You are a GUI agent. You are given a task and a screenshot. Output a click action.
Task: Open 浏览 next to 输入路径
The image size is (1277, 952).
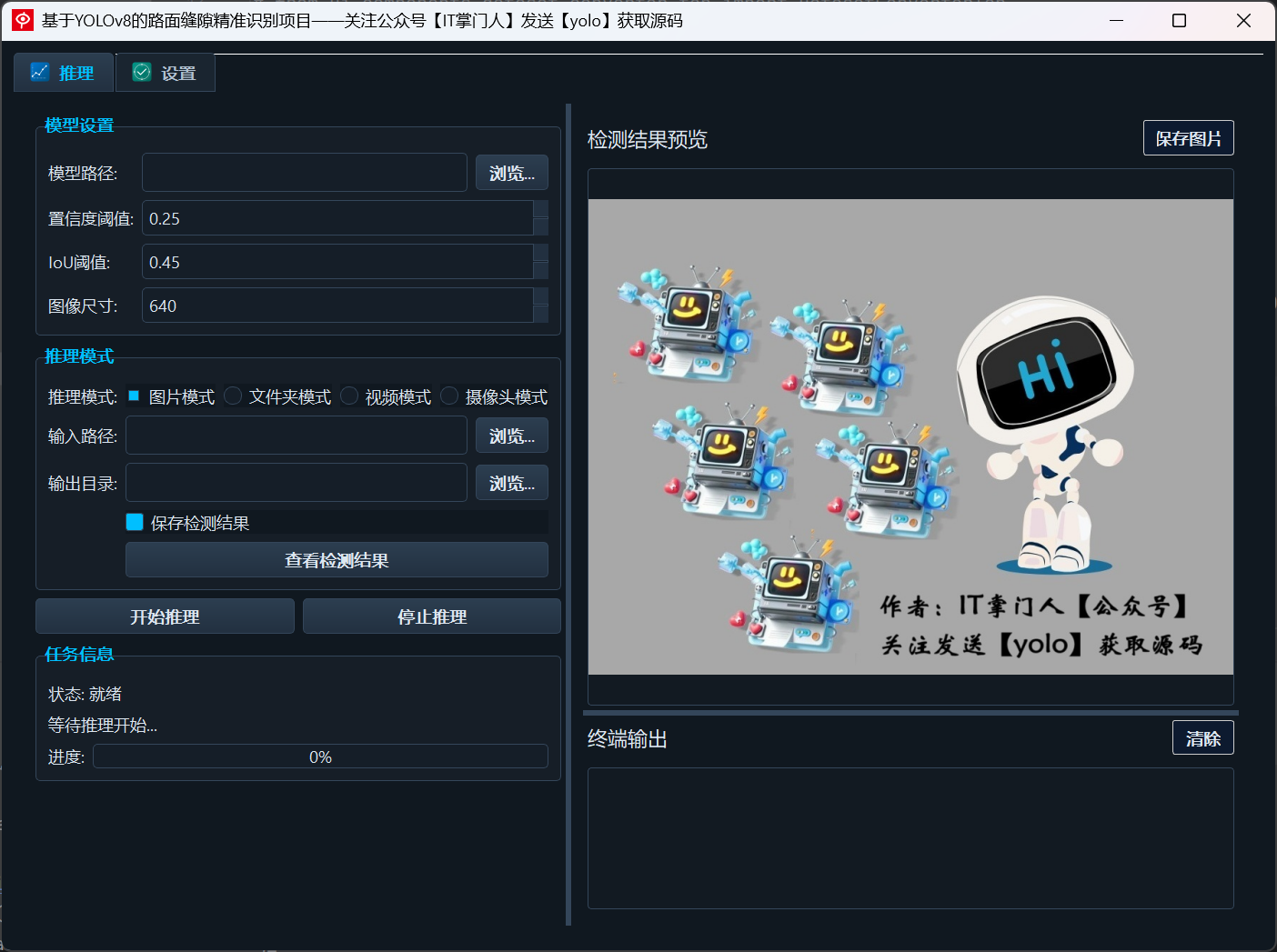click(x=511, y=436)
